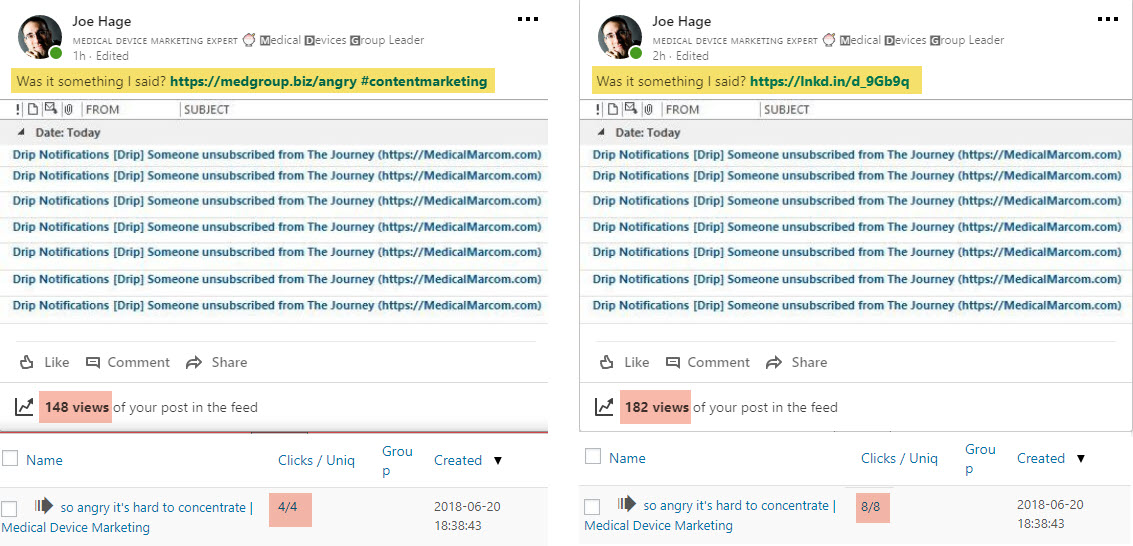Viewport: 1133px width, 546px height.
Task: Click Joe Hage's avatar in left post
Action: coord(40,37)
